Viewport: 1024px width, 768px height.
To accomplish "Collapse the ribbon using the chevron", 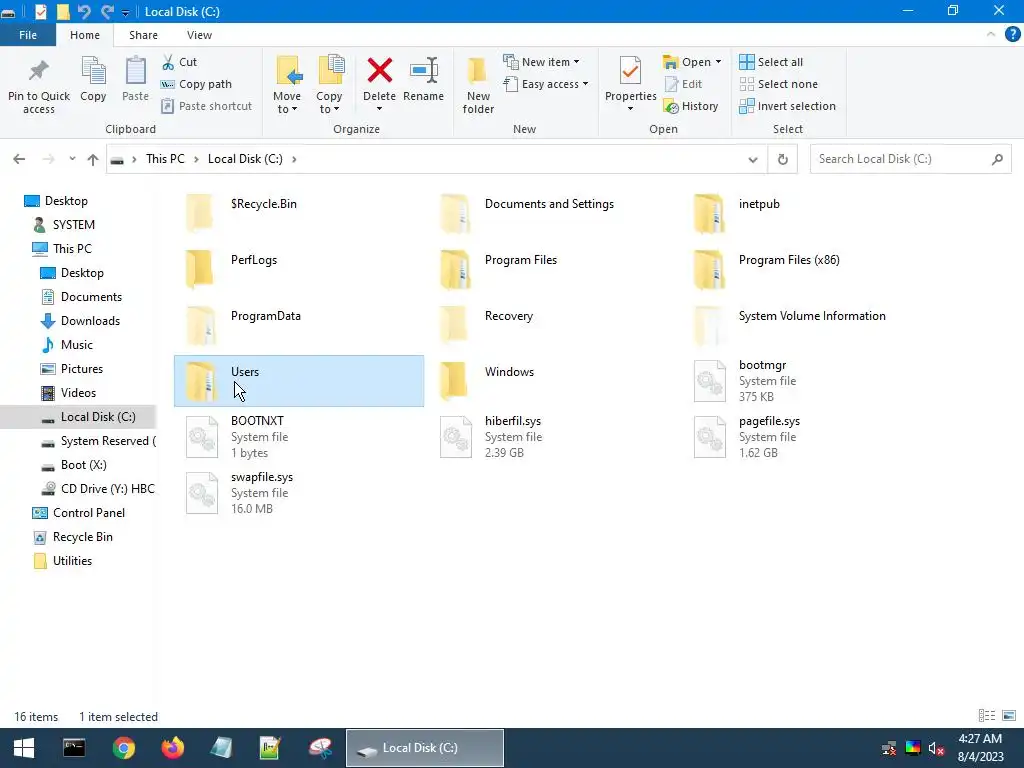I will pyautogui.click(x=991, y=35).
